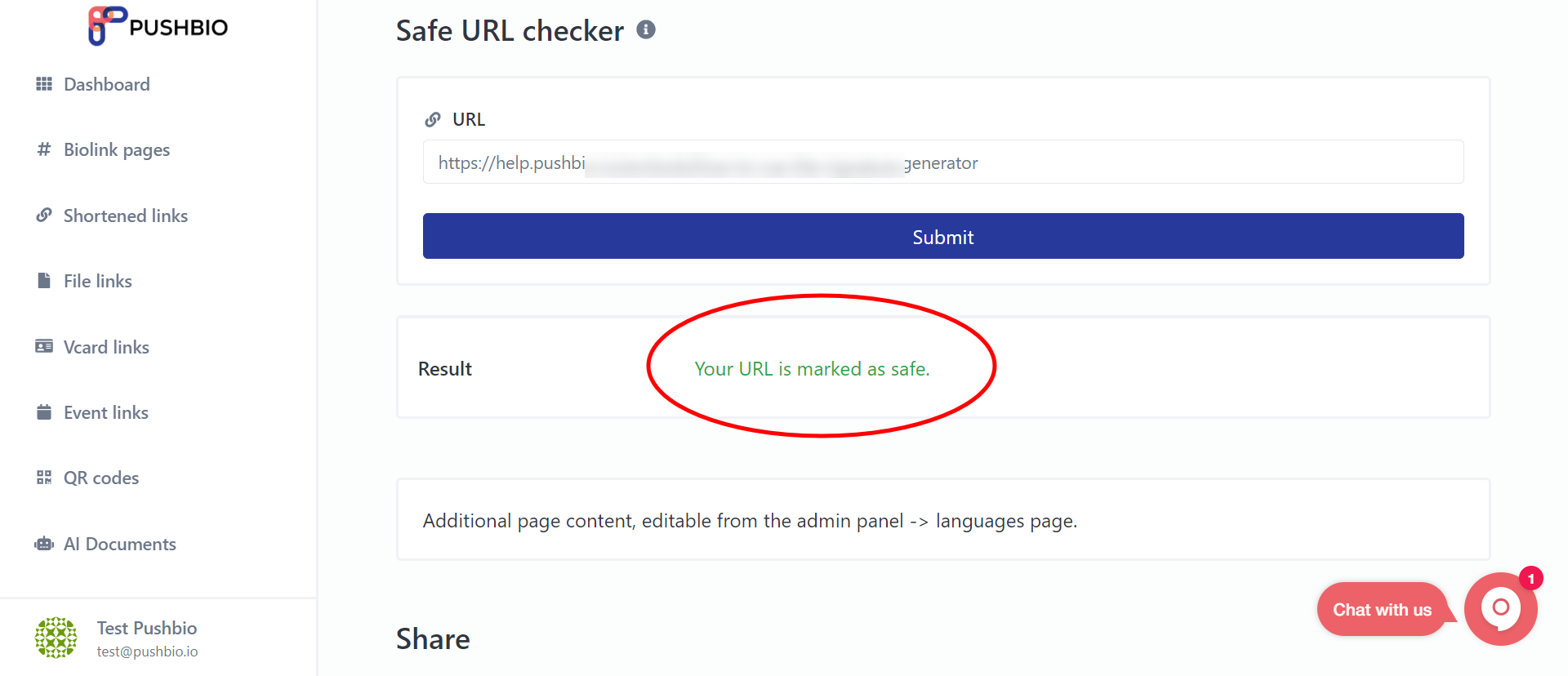Expand the Chat with us bubble
This screenshot has width=1568, height=676.
pos(1383,609)
